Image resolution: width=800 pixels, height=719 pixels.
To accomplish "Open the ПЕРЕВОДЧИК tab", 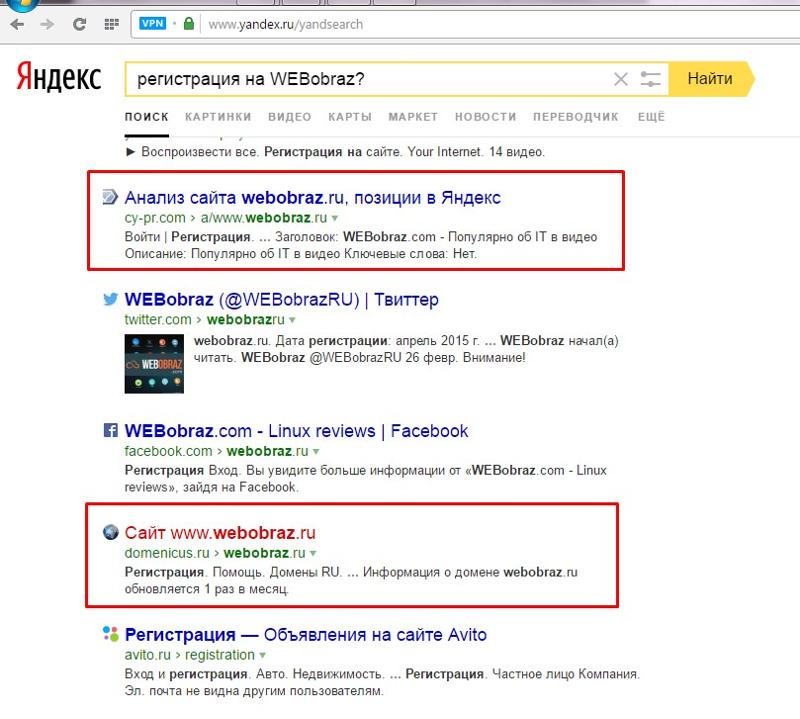I will (x=576, y=117).
